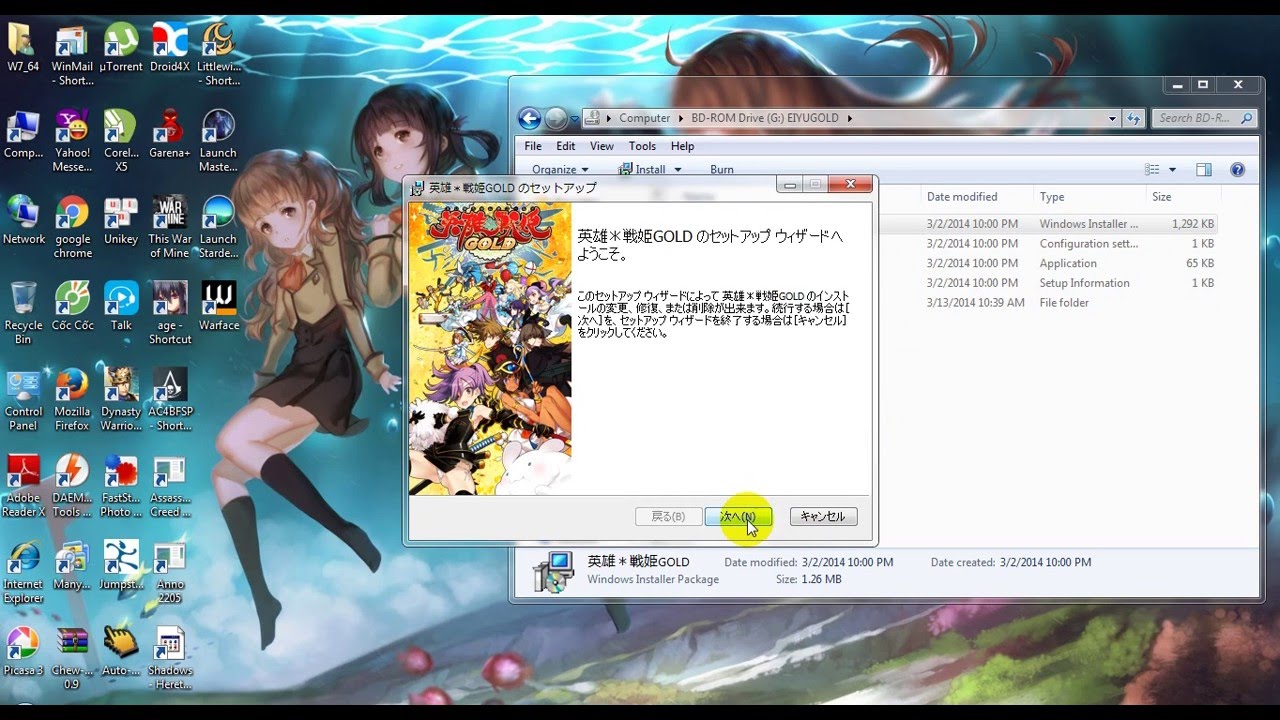This screenshot has height=720, width=1280.
Task: Open the Edit menu in Explorer
Action: click(566, 146)
